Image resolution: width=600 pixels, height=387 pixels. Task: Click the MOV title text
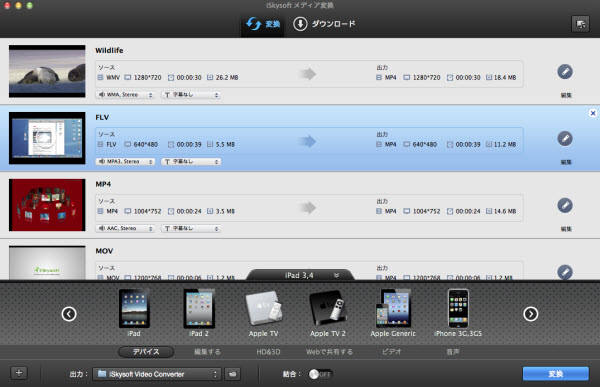(104, 251)
